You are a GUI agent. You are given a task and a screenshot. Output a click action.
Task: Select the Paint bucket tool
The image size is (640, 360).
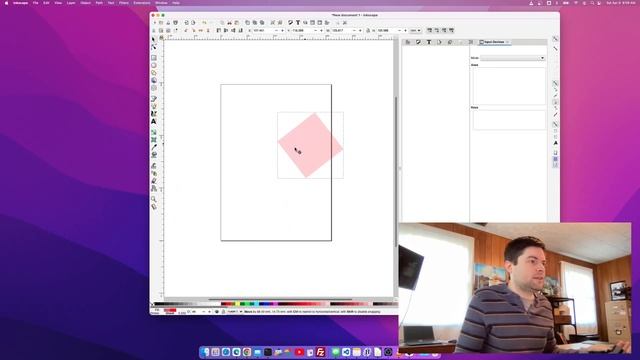tap(154, 155)
